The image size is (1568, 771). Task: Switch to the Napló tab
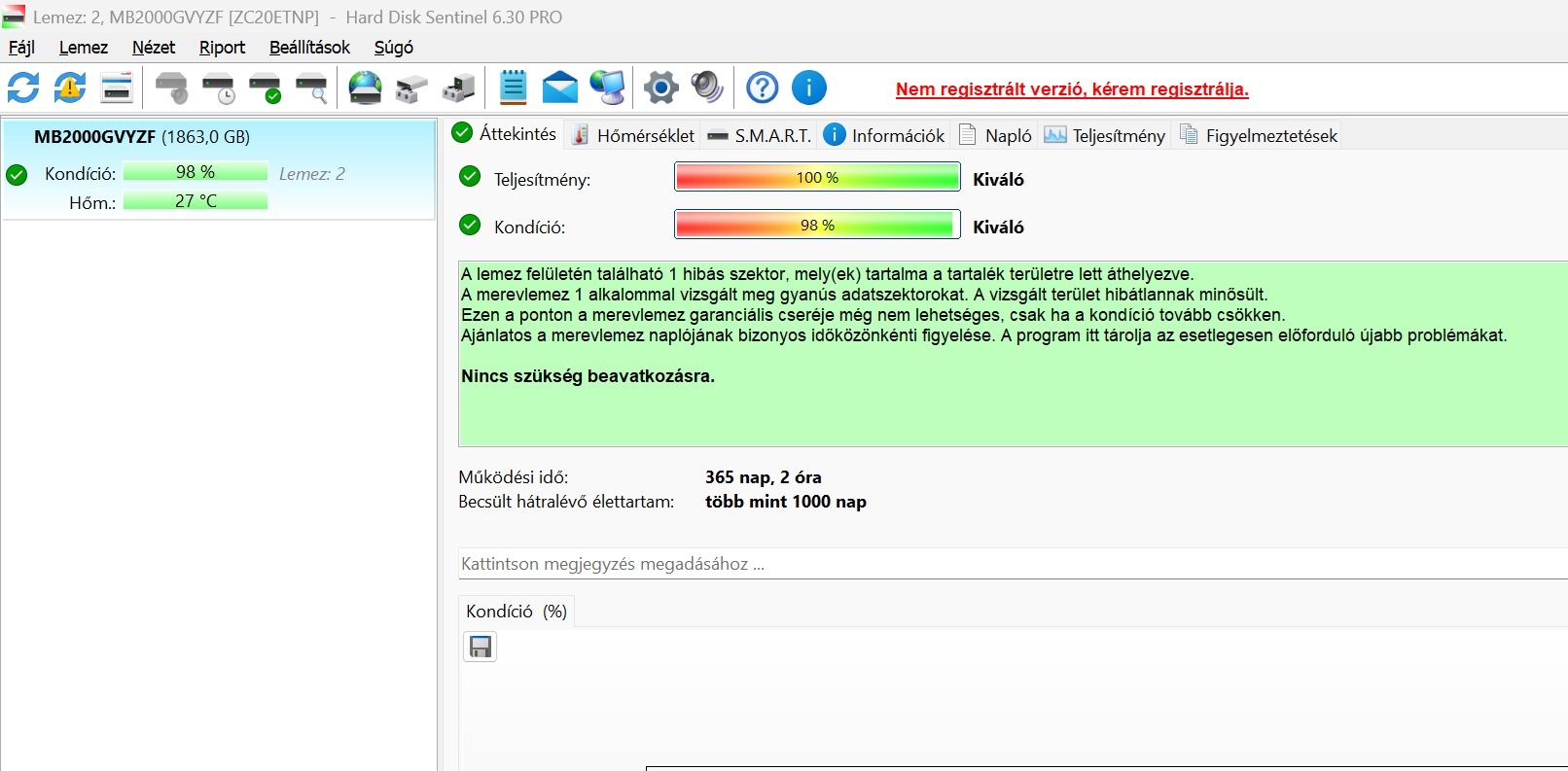tap(995, 135)
